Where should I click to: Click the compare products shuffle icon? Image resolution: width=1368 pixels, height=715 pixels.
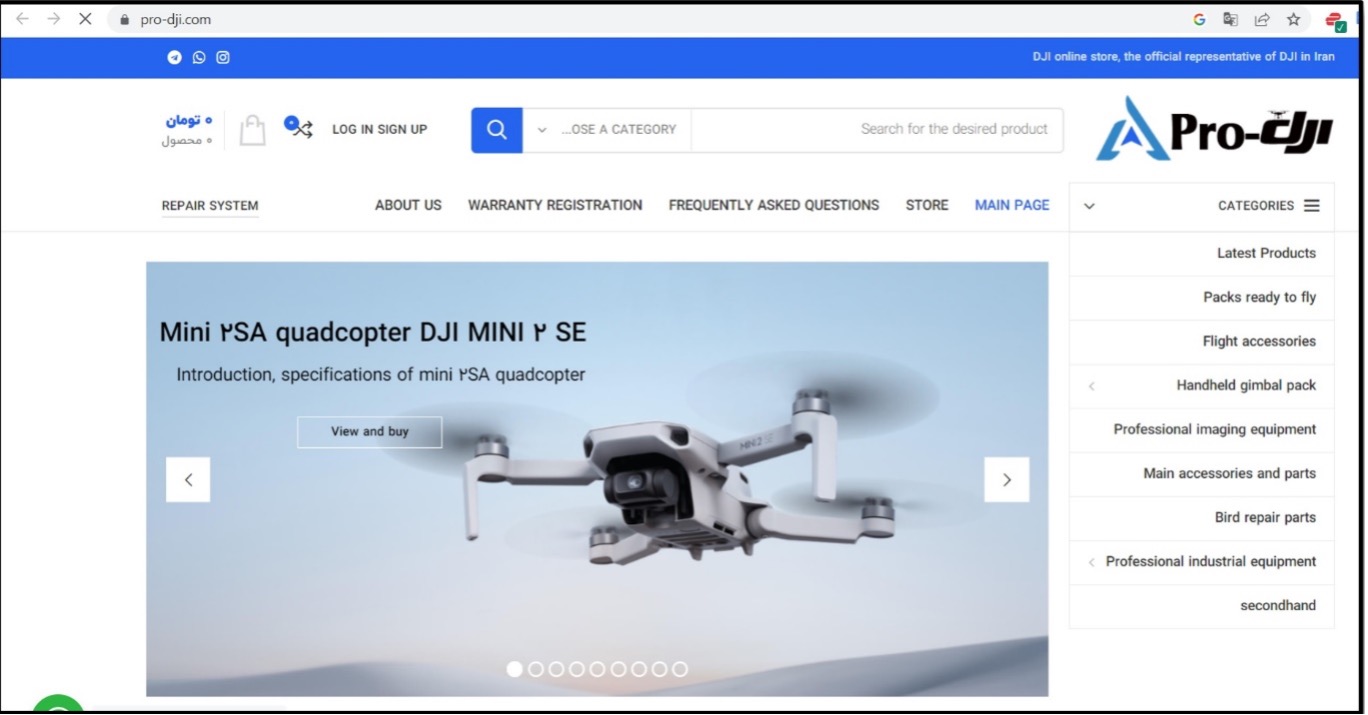point(298,127)
